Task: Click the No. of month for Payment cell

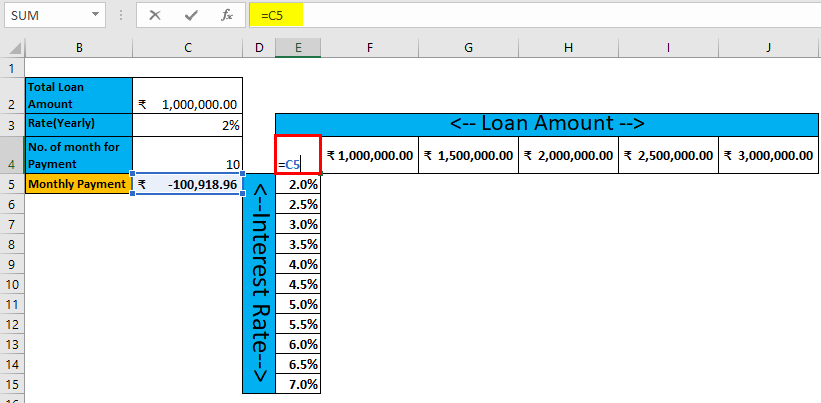Action: 79,155
